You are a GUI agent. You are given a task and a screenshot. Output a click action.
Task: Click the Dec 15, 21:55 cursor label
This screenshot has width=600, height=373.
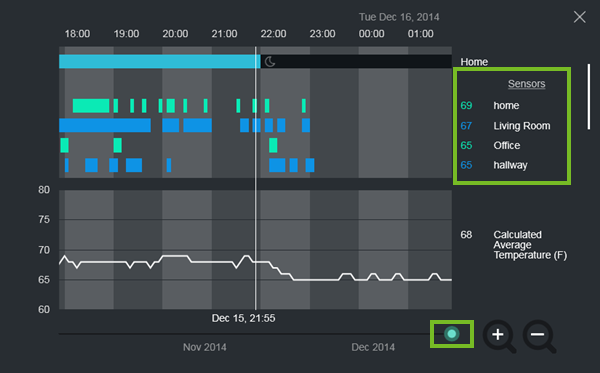[x=243, y=318]
